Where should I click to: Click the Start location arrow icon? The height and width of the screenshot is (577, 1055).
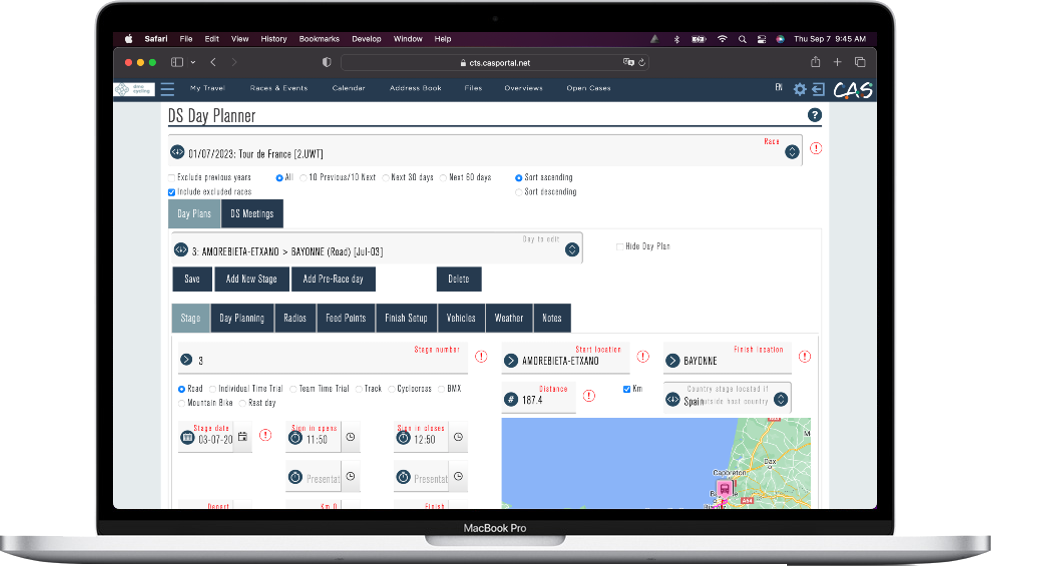[511, 361]
